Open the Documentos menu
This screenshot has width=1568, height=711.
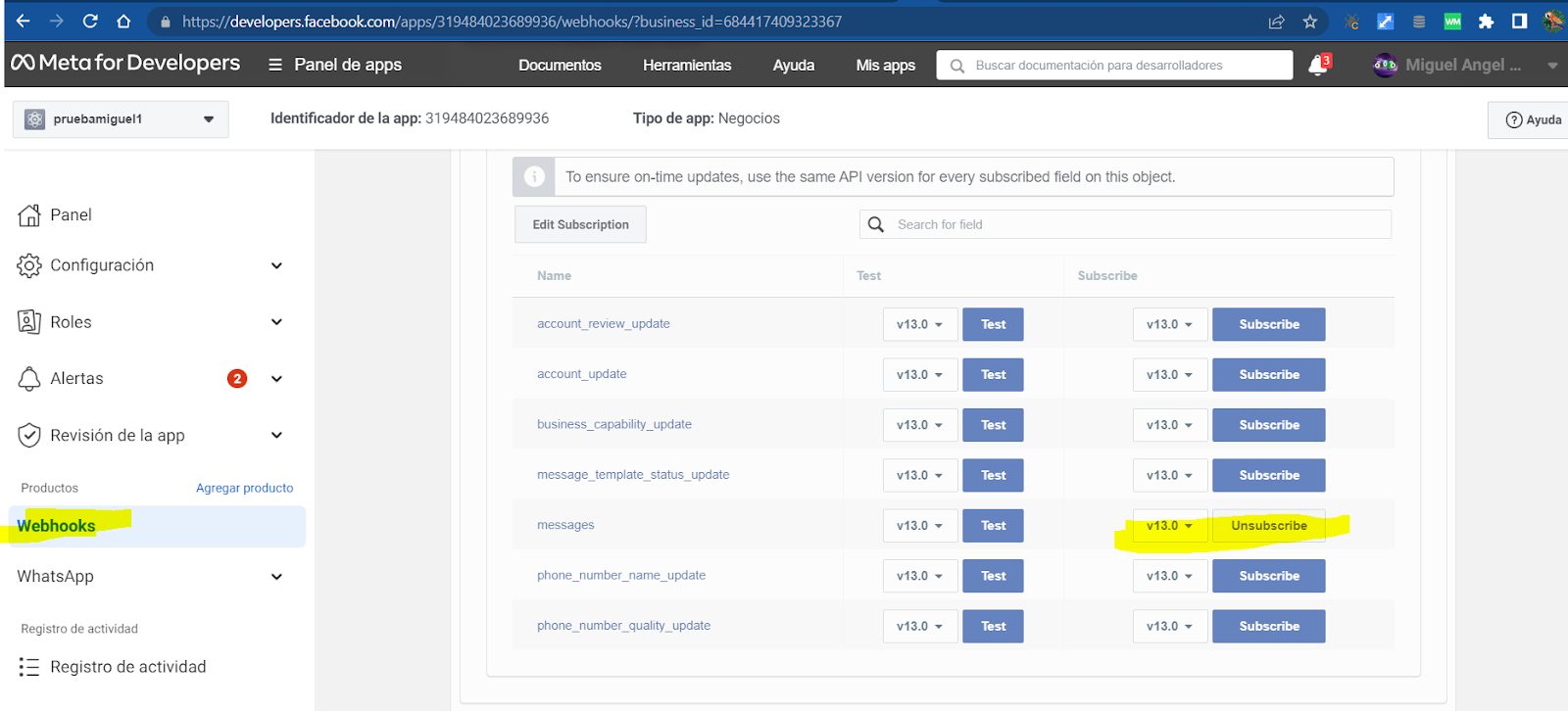point(560,65)
